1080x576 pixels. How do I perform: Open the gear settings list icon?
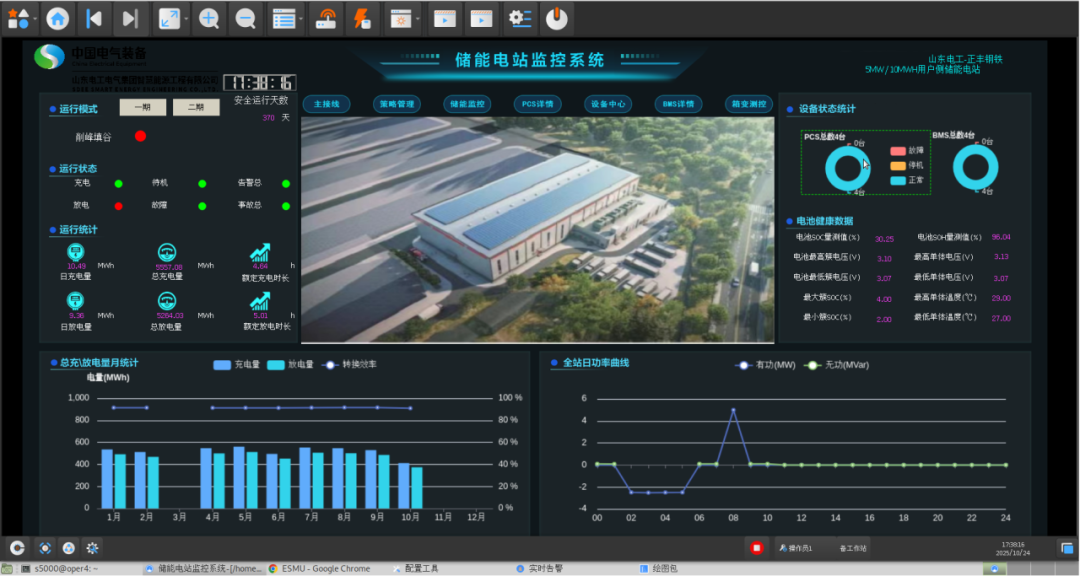click(520, 18)
